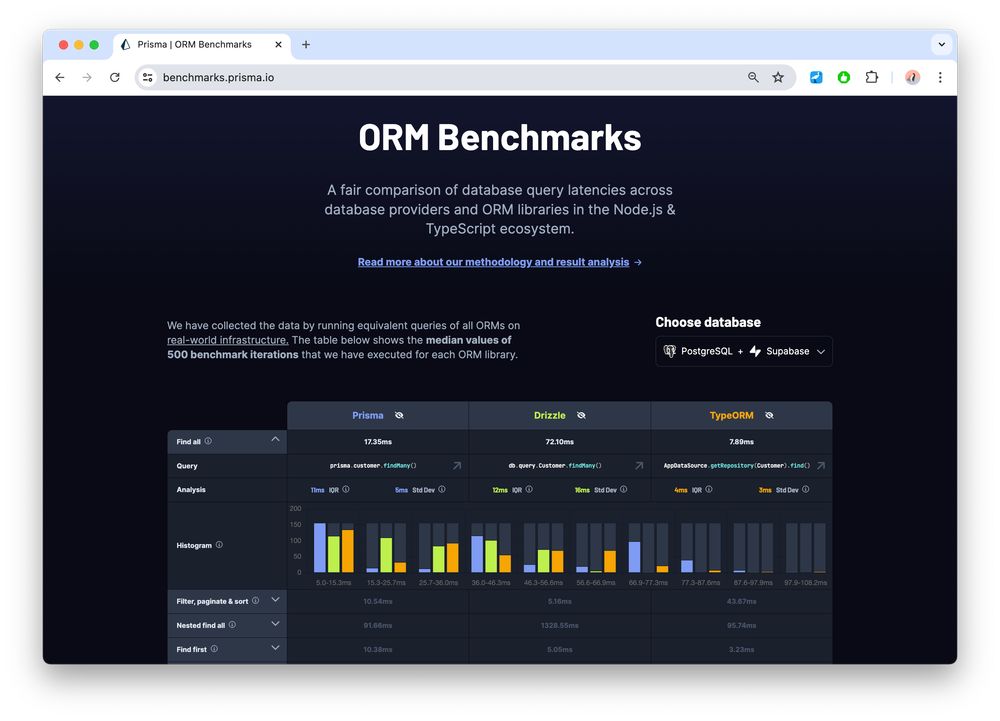Show Std Dev info for Drizzle
1000x721 pixels.
[624, 490]
